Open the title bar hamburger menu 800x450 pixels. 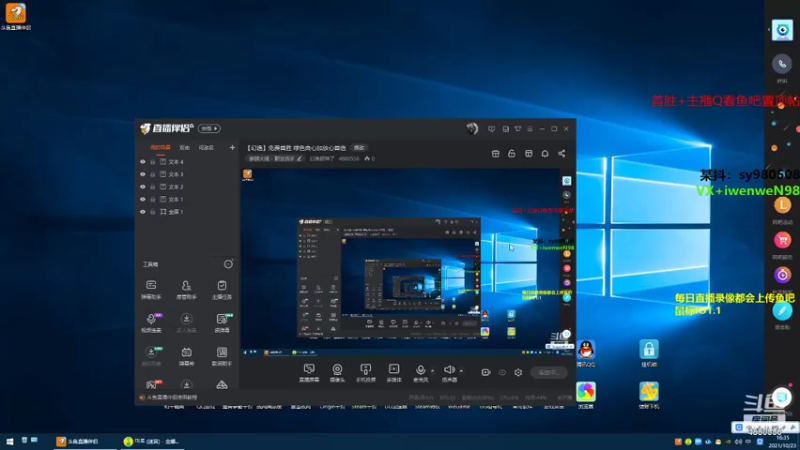[x=530, y=129]
